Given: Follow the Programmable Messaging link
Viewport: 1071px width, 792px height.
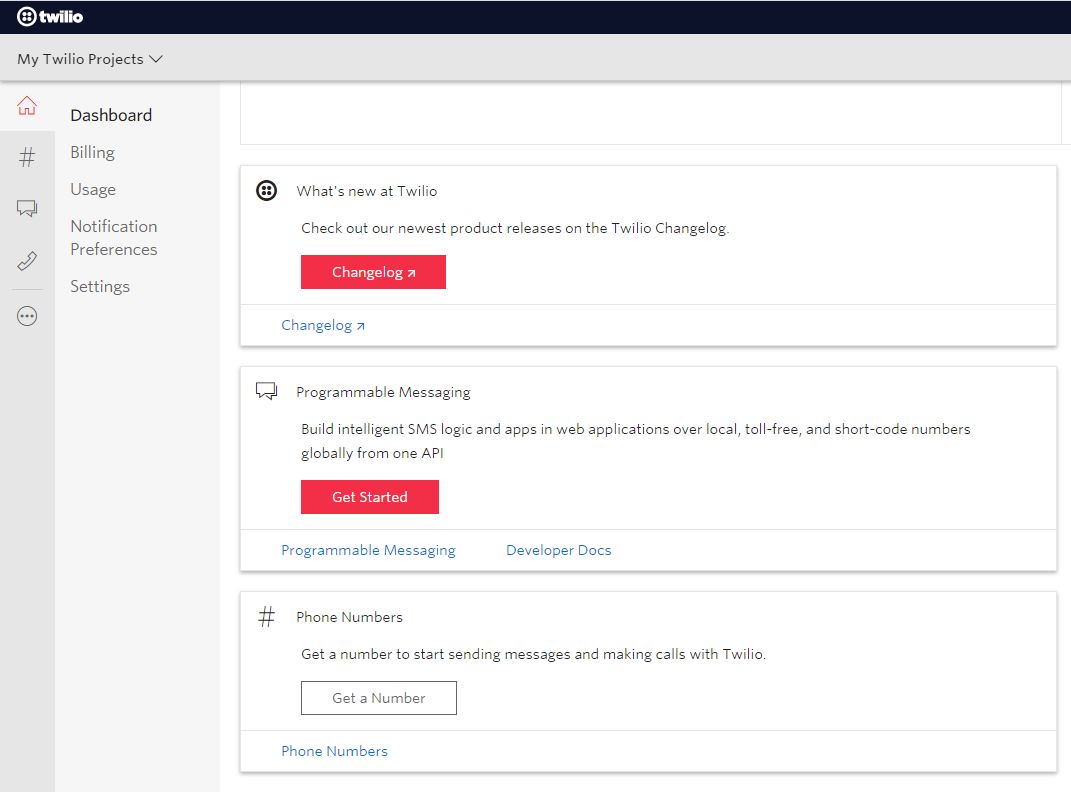Looking at the screenshot, I should click(x=368, y=550).
